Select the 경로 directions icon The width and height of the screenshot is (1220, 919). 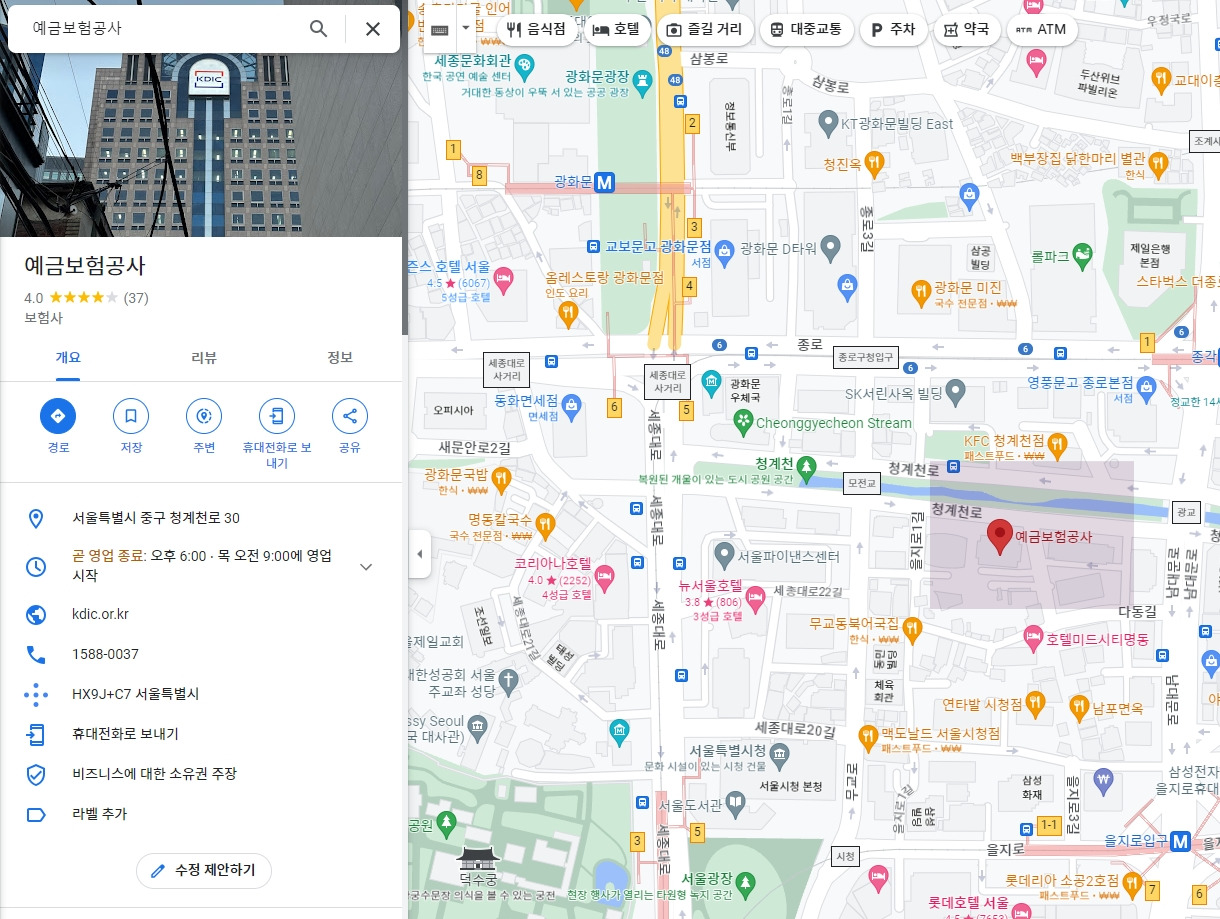tap(58, 416)
